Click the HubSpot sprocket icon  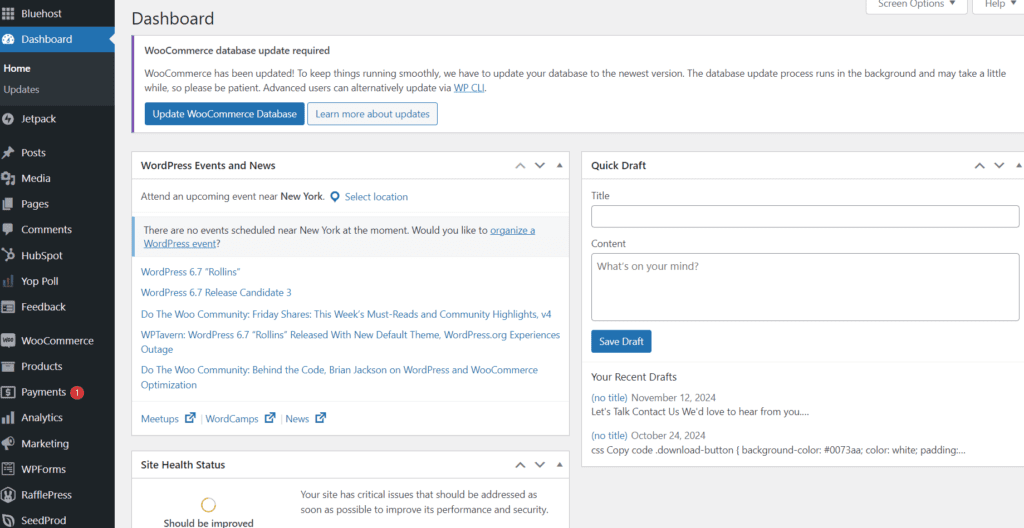click(8, 256)
